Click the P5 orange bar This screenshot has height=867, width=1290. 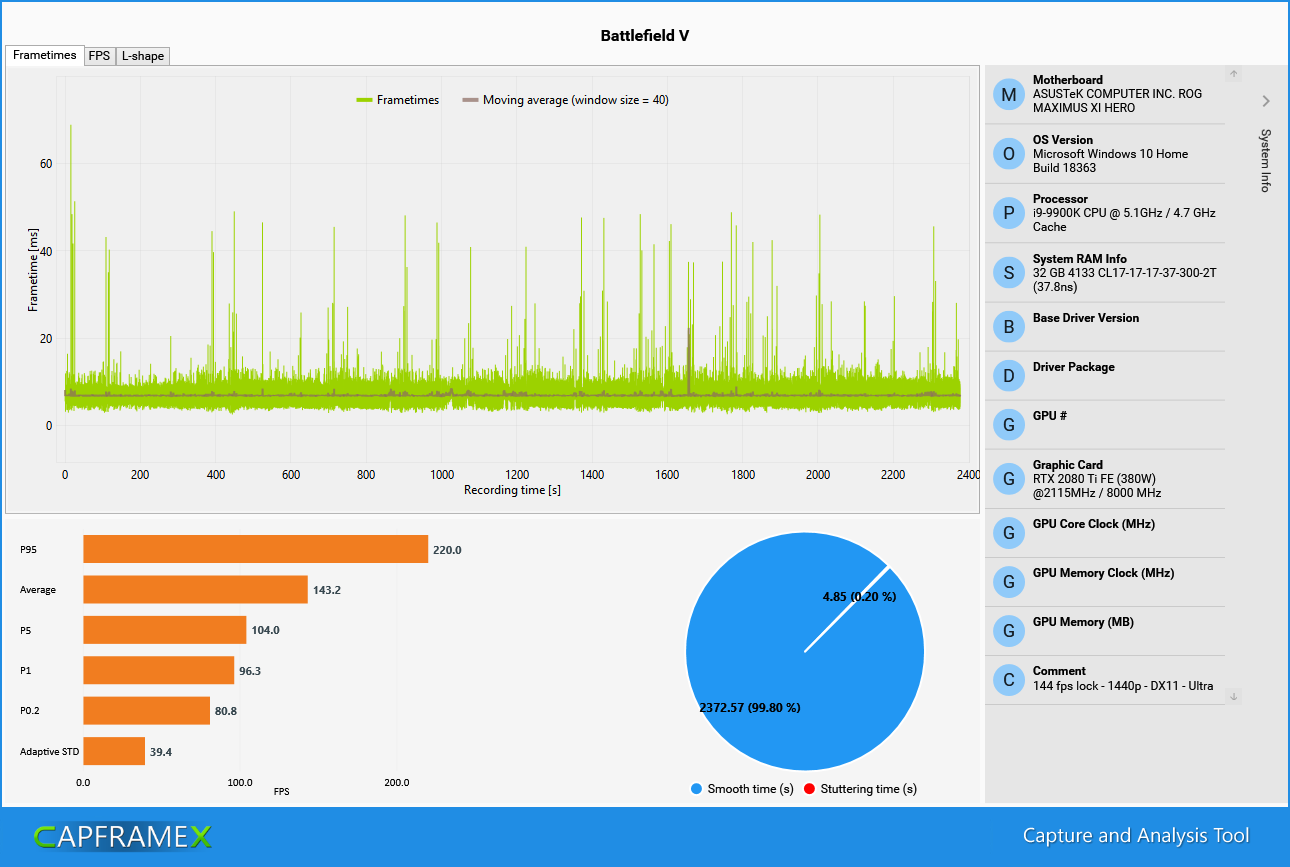click(164, 630)
